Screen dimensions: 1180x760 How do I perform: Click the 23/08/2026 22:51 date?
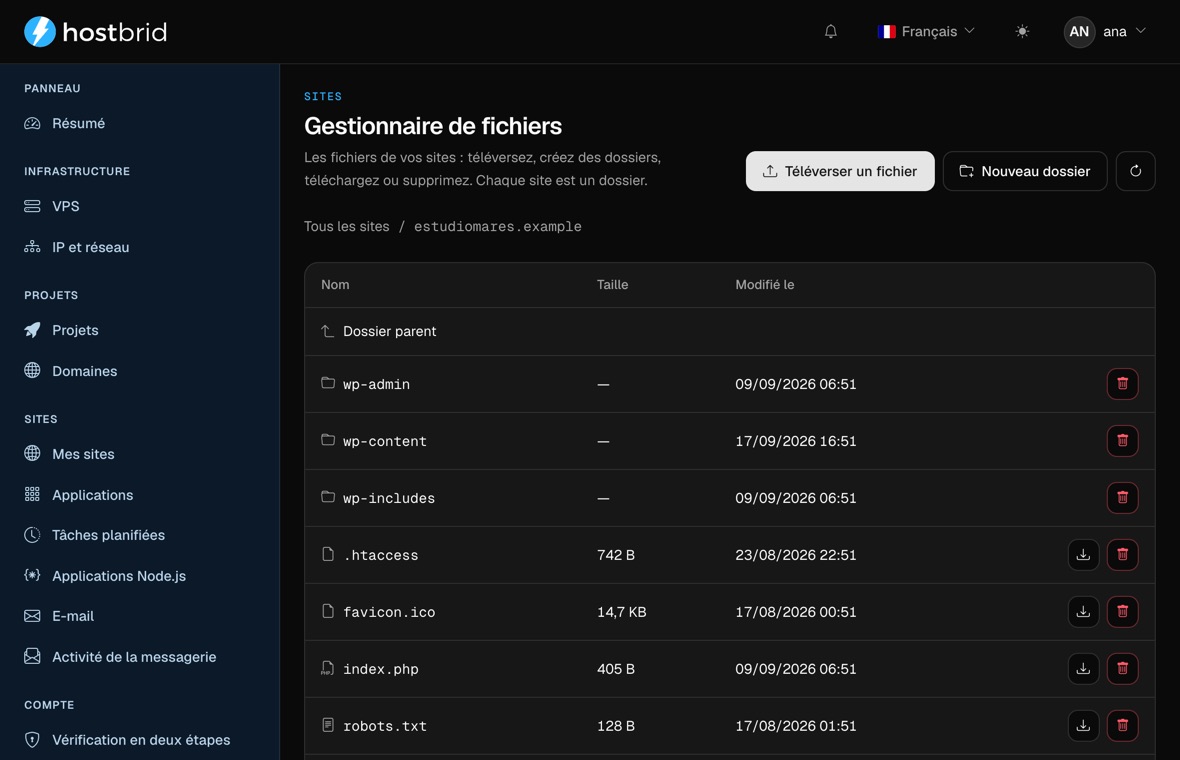(795, 555)
